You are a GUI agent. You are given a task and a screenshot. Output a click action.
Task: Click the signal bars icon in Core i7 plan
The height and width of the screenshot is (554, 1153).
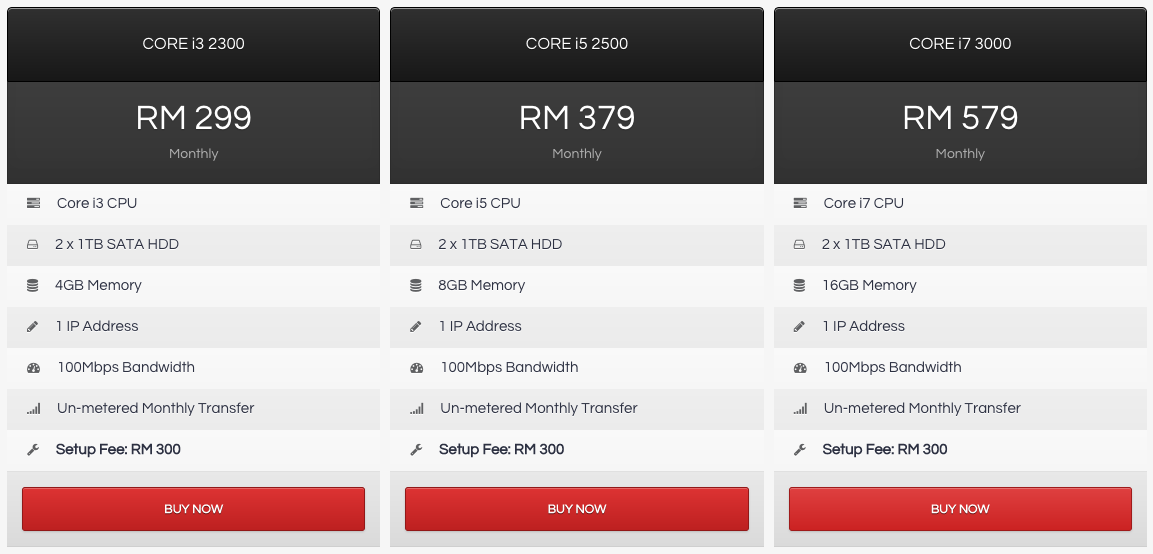(x=800, y=408)
